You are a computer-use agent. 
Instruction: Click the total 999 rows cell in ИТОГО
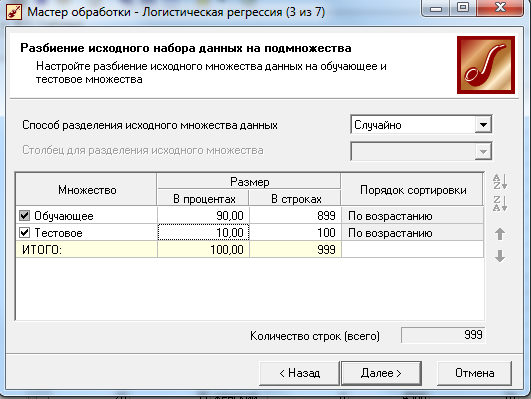tap(295, 250)
